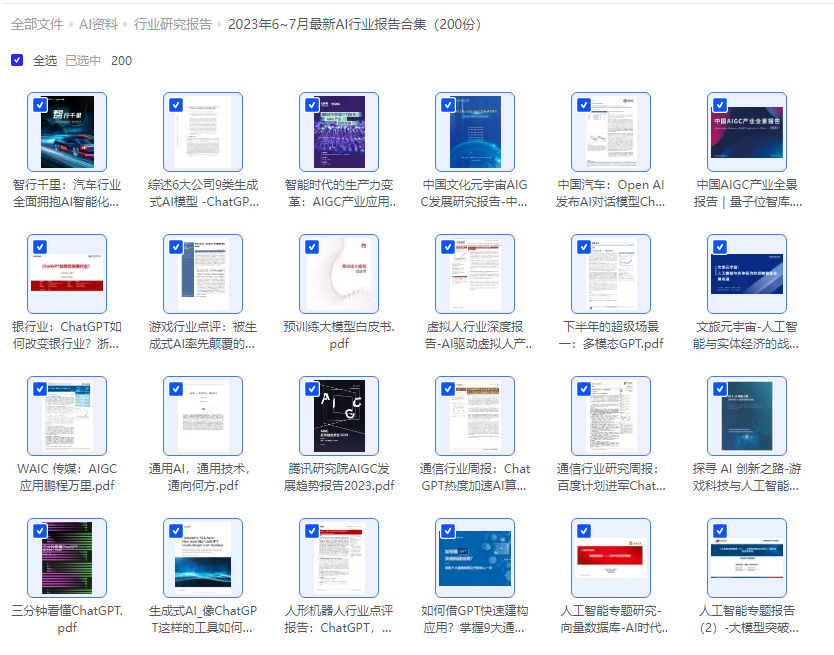This screenshot has width=834, height=655.
Task: Click file name 通用AI，通用技术，通向何方.pdf
Action: tap(200, 477)
